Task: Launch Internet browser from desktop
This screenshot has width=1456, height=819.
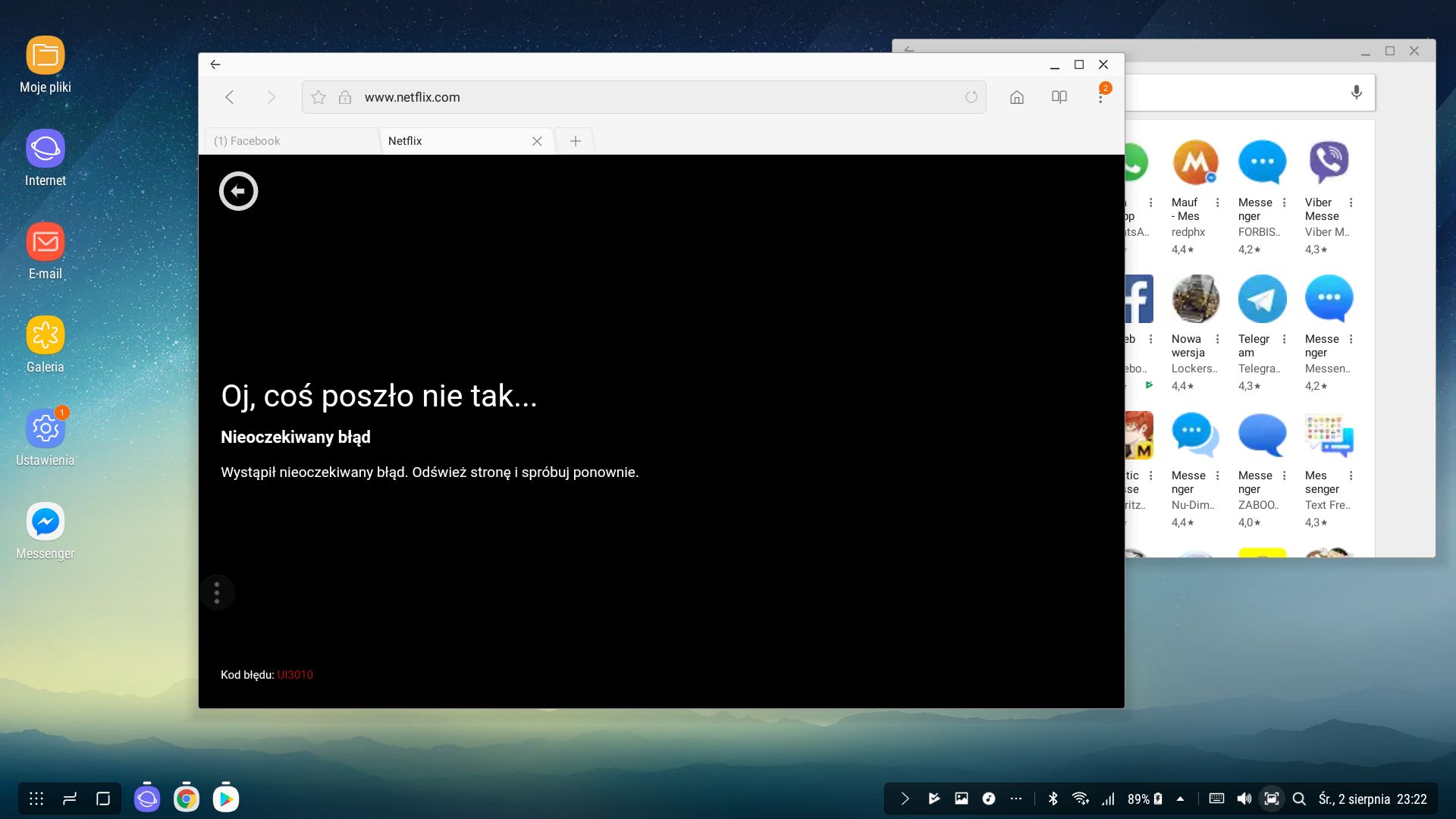Action: [x=45, y=149]
